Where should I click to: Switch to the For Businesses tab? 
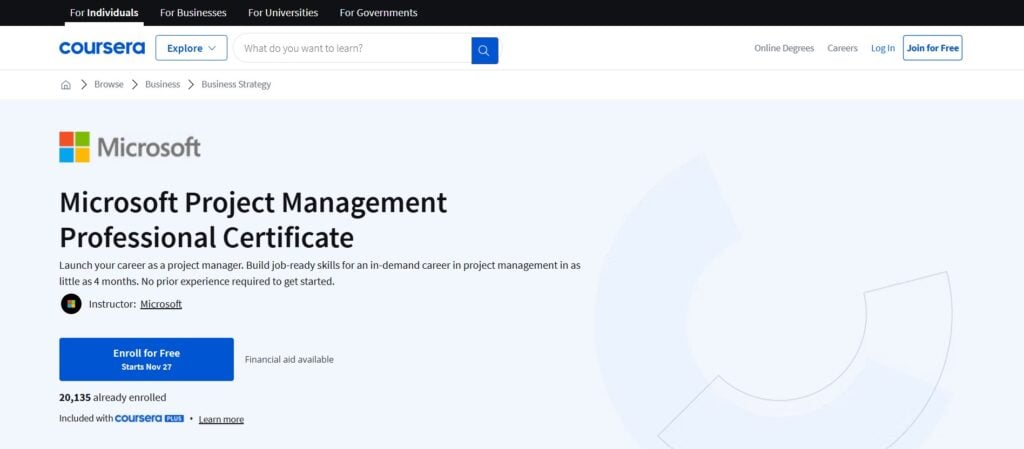click(x=193, y=12)
